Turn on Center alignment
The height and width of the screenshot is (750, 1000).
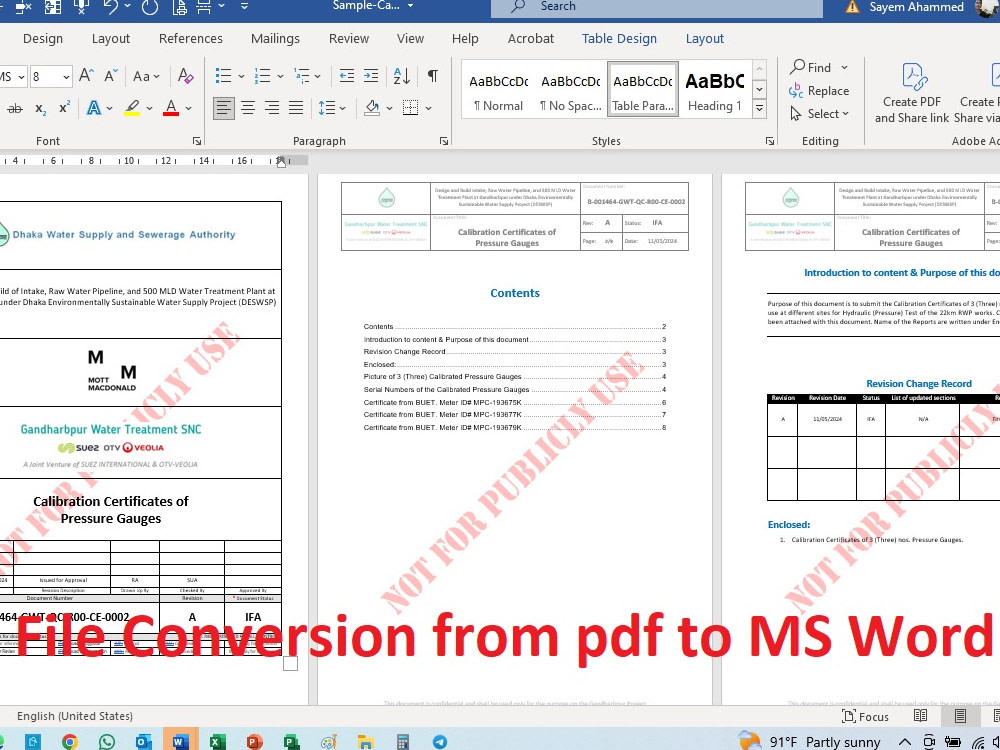(247, 108)
